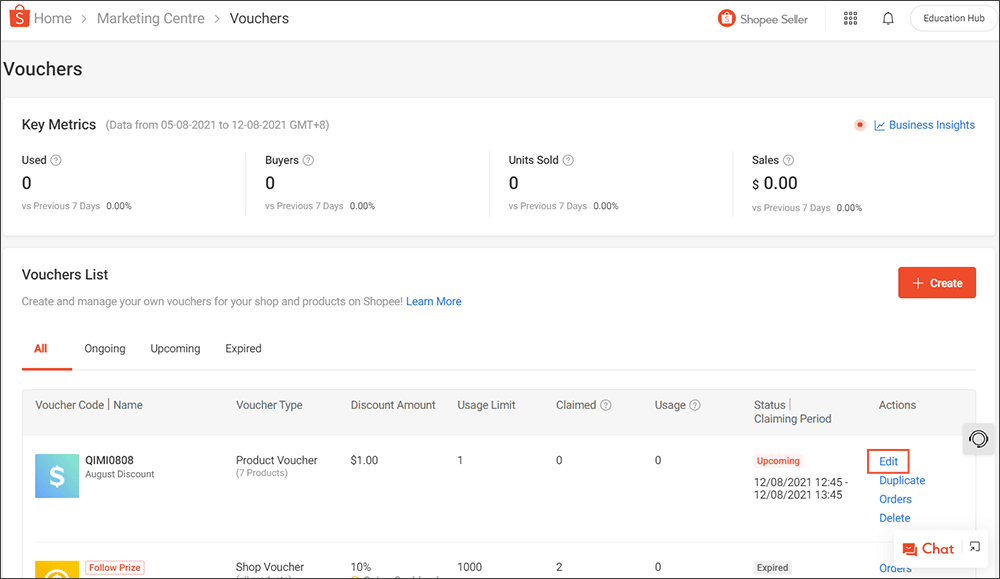1000x579 pixels.
Task: Open the Education Hub
Action: pyautogui.click(x=952, y=17)
